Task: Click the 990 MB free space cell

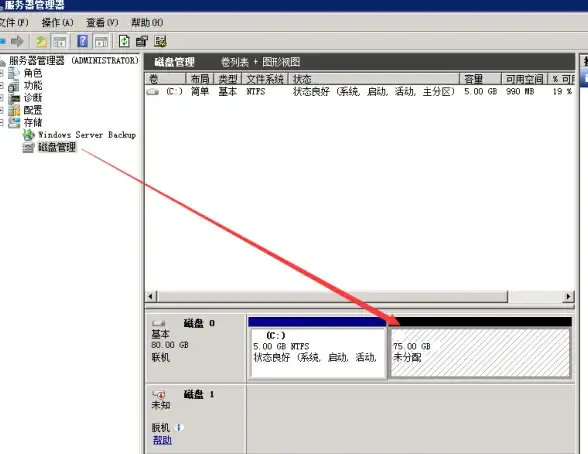Action: [520, 91]
